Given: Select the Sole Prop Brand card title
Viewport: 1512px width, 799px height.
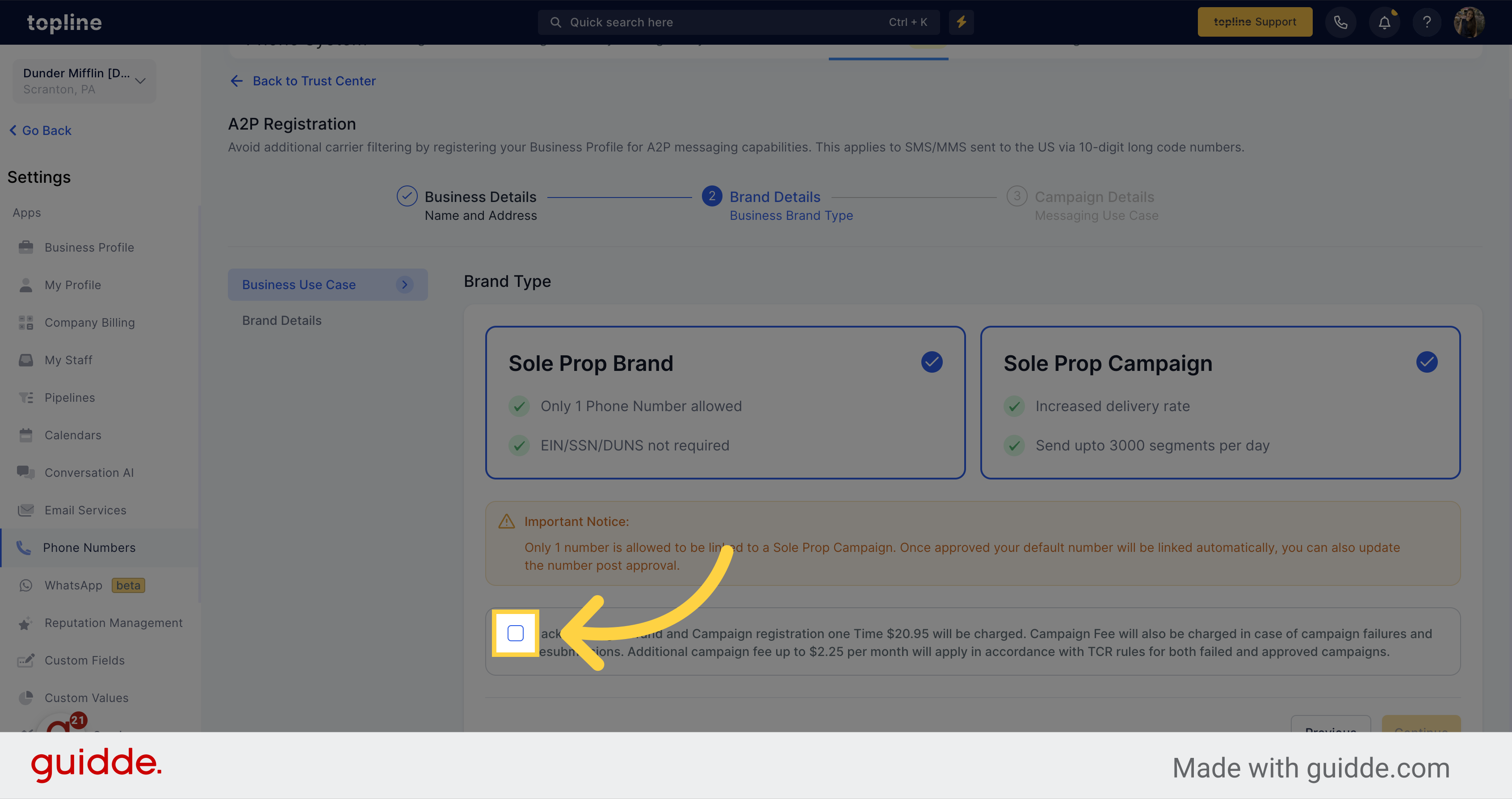Looking at the screenshot, I should 591,363.
